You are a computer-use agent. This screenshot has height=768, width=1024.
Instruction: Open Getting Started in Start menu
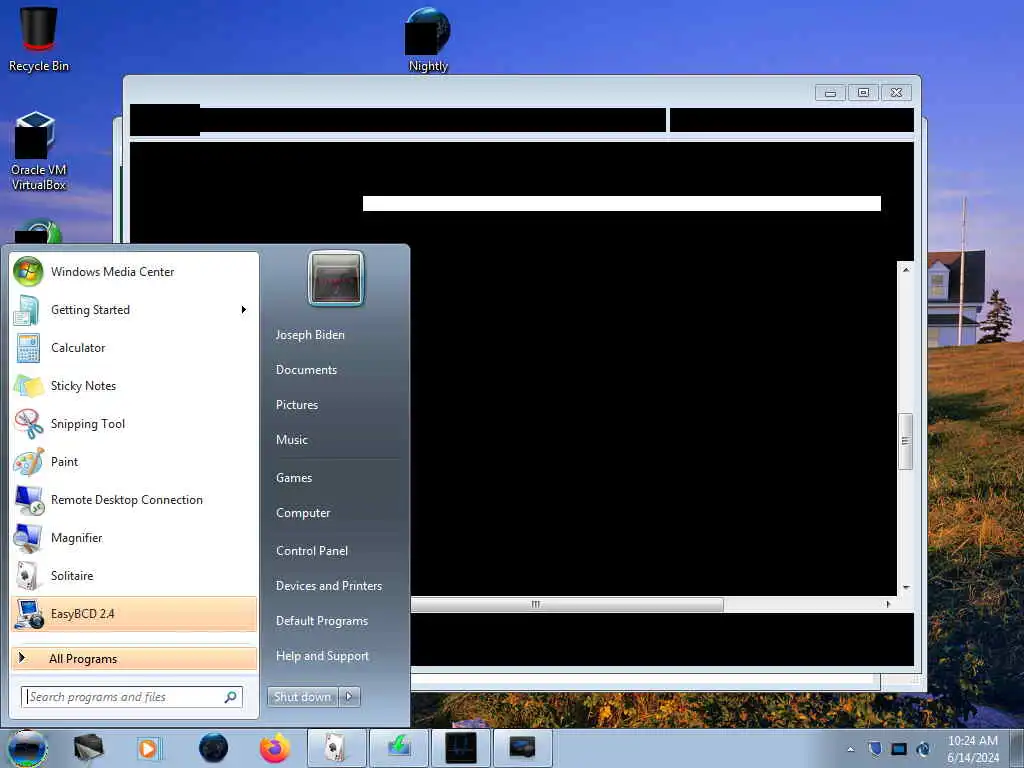pos(135,310)
